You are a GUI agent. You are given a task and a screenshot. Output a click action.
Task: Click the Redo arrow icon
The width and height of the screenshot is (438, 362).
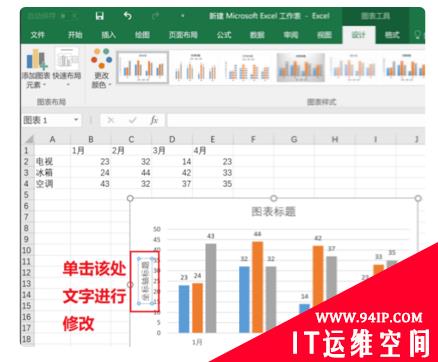(x=155, y=16)
